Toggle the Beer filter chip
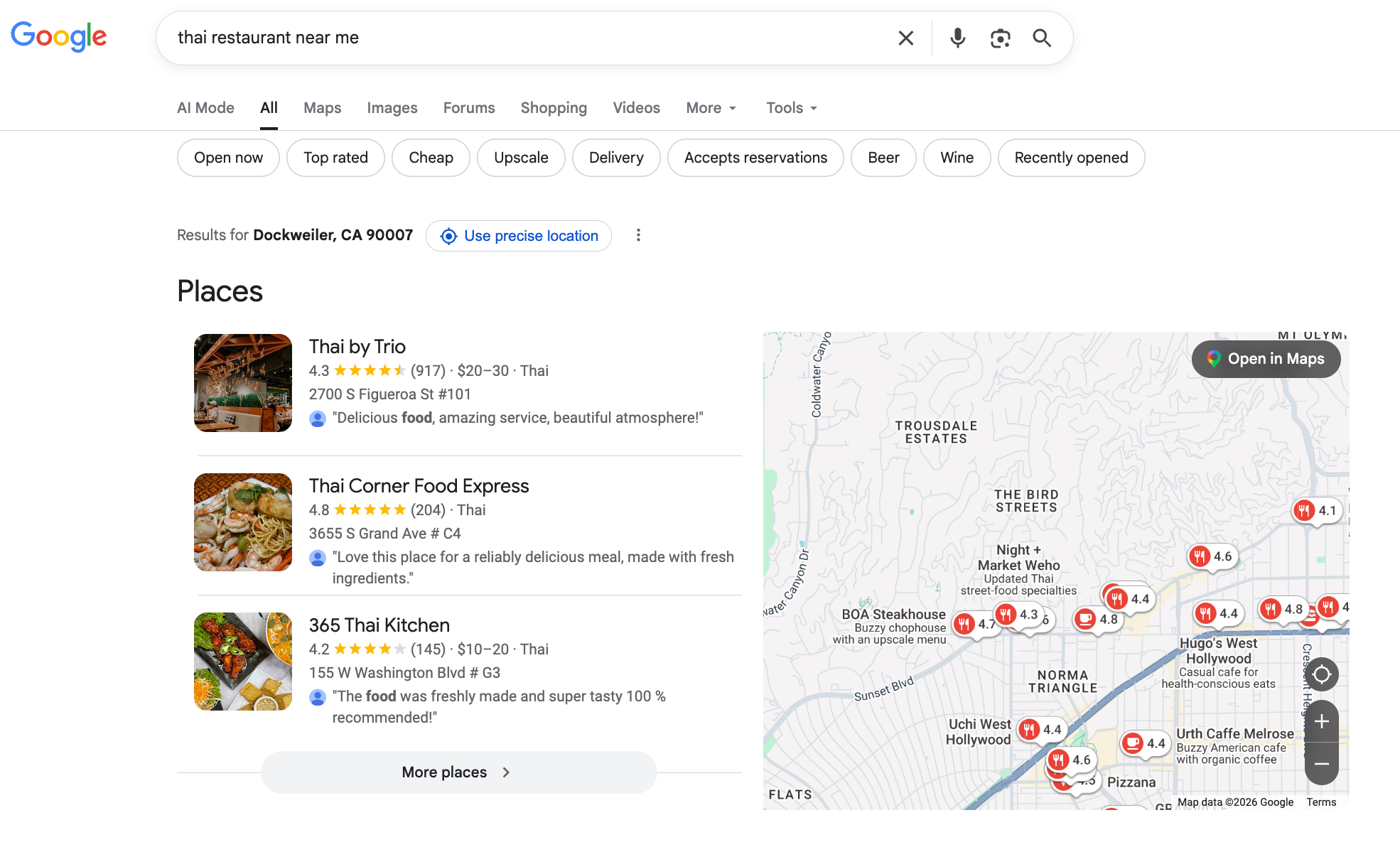The width and height of the screenshot is (1400, 847). (883, 158)
